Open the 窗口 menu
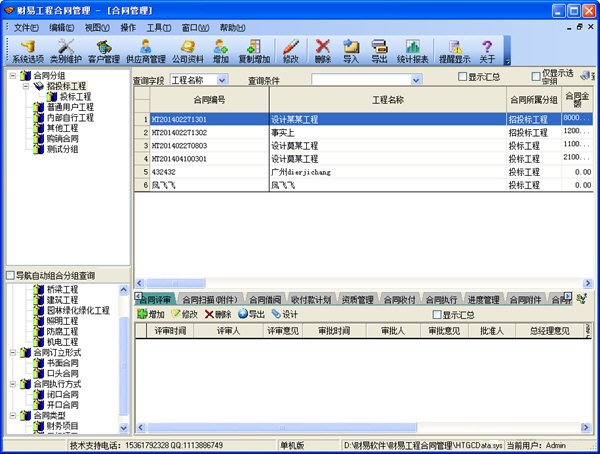The width and height of the screenshot is (600, 454). click(x=195, y=28)
